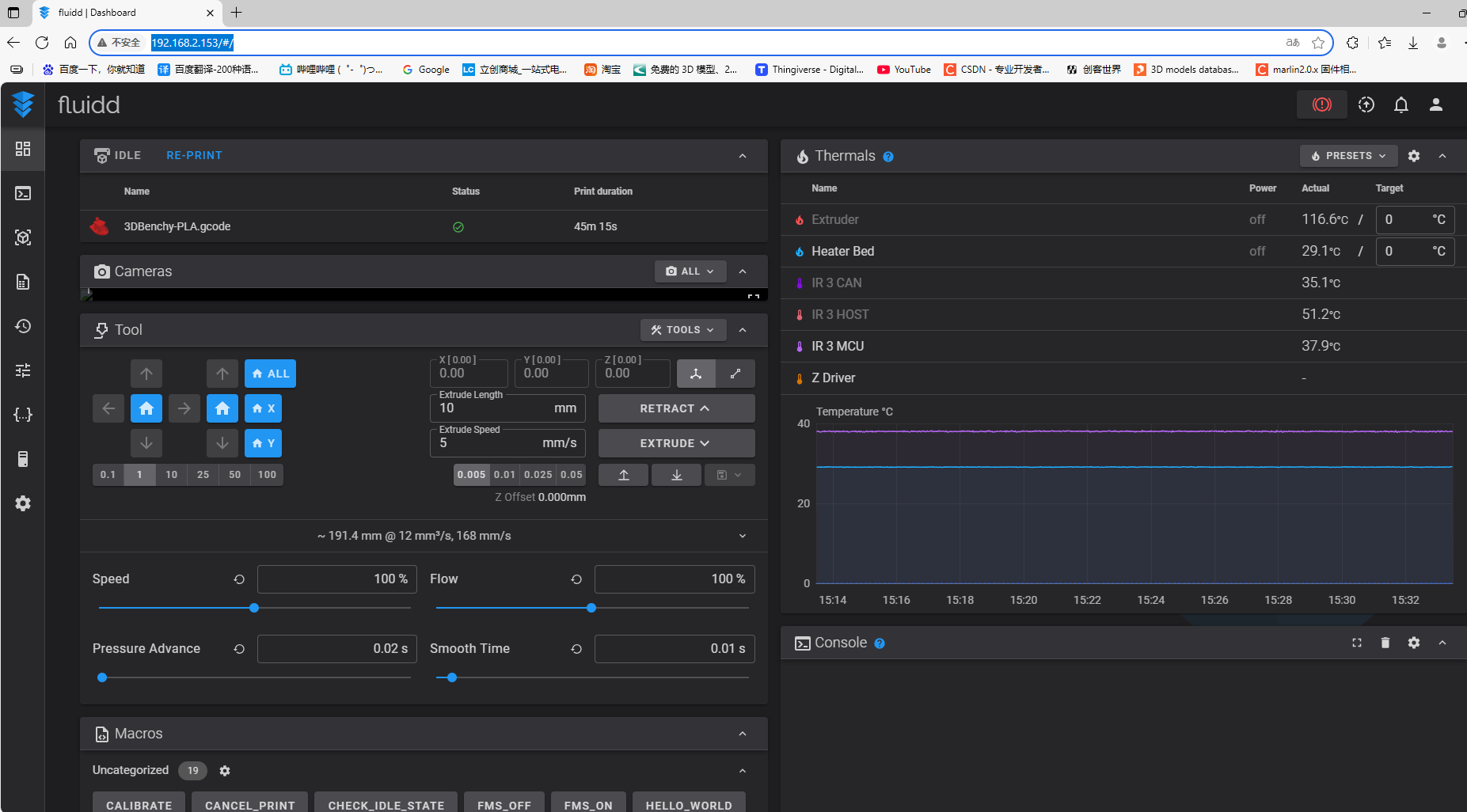The width and height of the screenshot is (1467, 812).
Task: Open the PRESETS dropdown
Action: 1348,156
